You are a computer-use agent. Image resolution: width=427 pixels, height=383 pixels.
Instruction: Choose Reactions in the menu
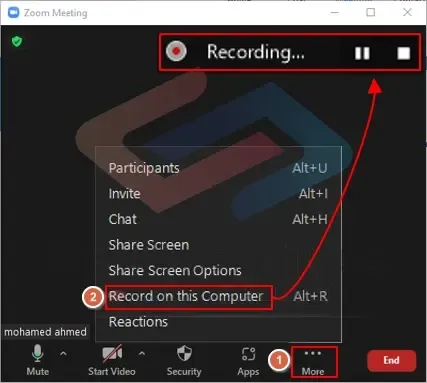(x=218, y=322)
